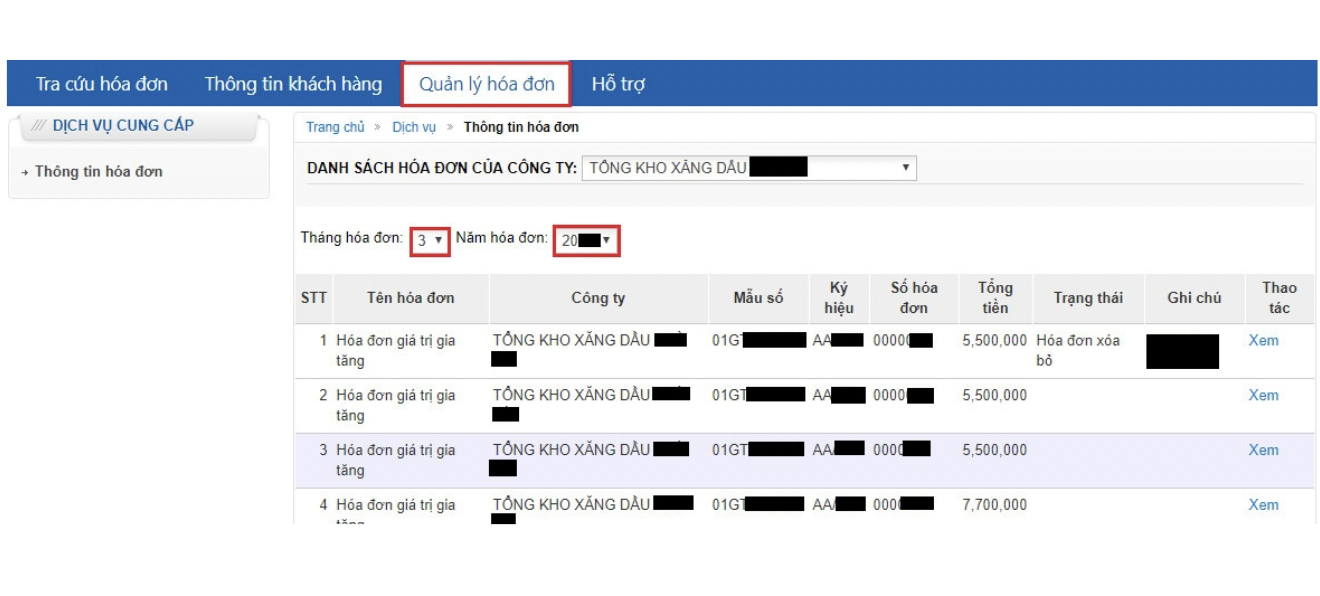Click the Số hóa đơn column header

tap(914, 298)
